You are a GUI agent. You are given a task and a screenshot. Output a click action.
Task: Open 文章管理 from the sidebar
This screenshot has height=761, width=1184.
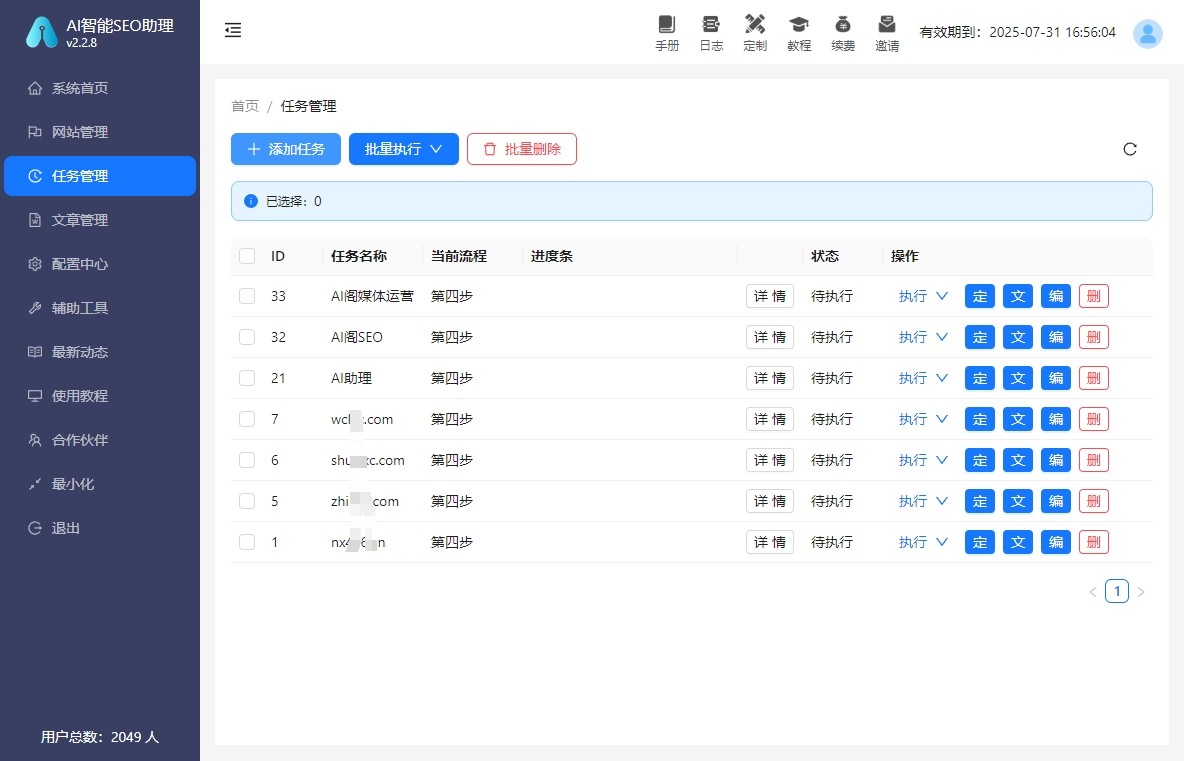coord(80,220)
